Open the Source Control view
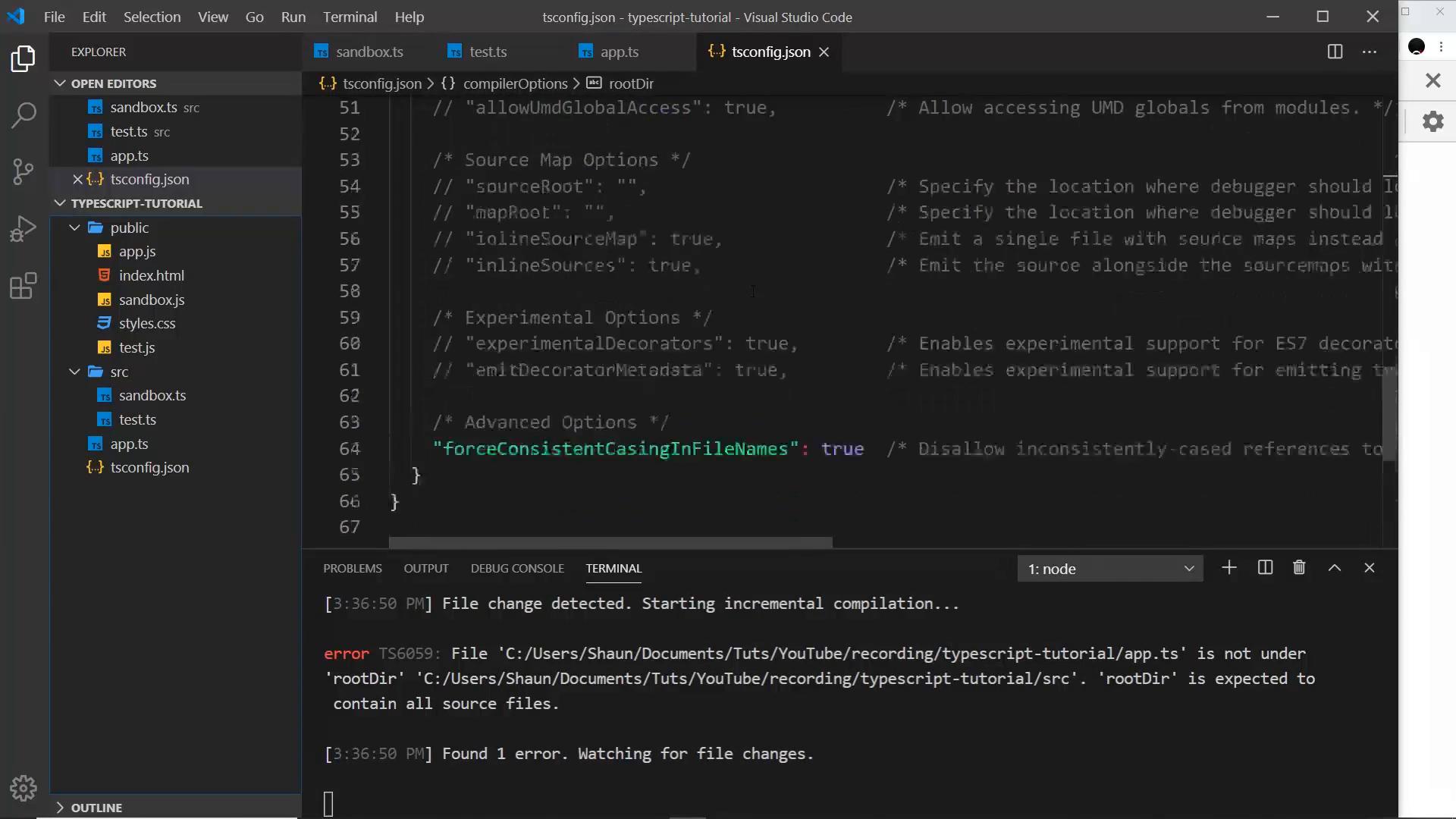The image size is (1456, 819). pos(24,171)
